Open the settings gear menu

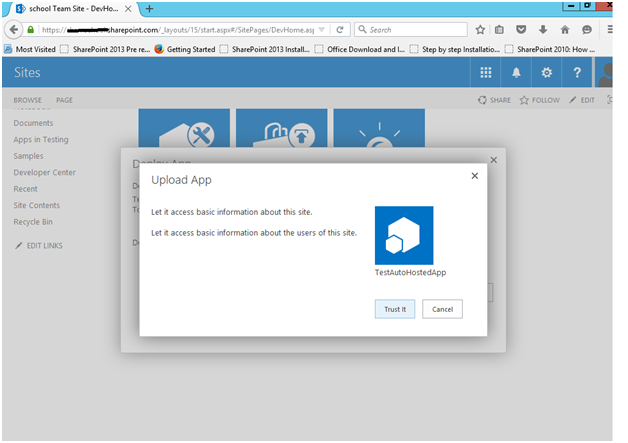point(547,72)
